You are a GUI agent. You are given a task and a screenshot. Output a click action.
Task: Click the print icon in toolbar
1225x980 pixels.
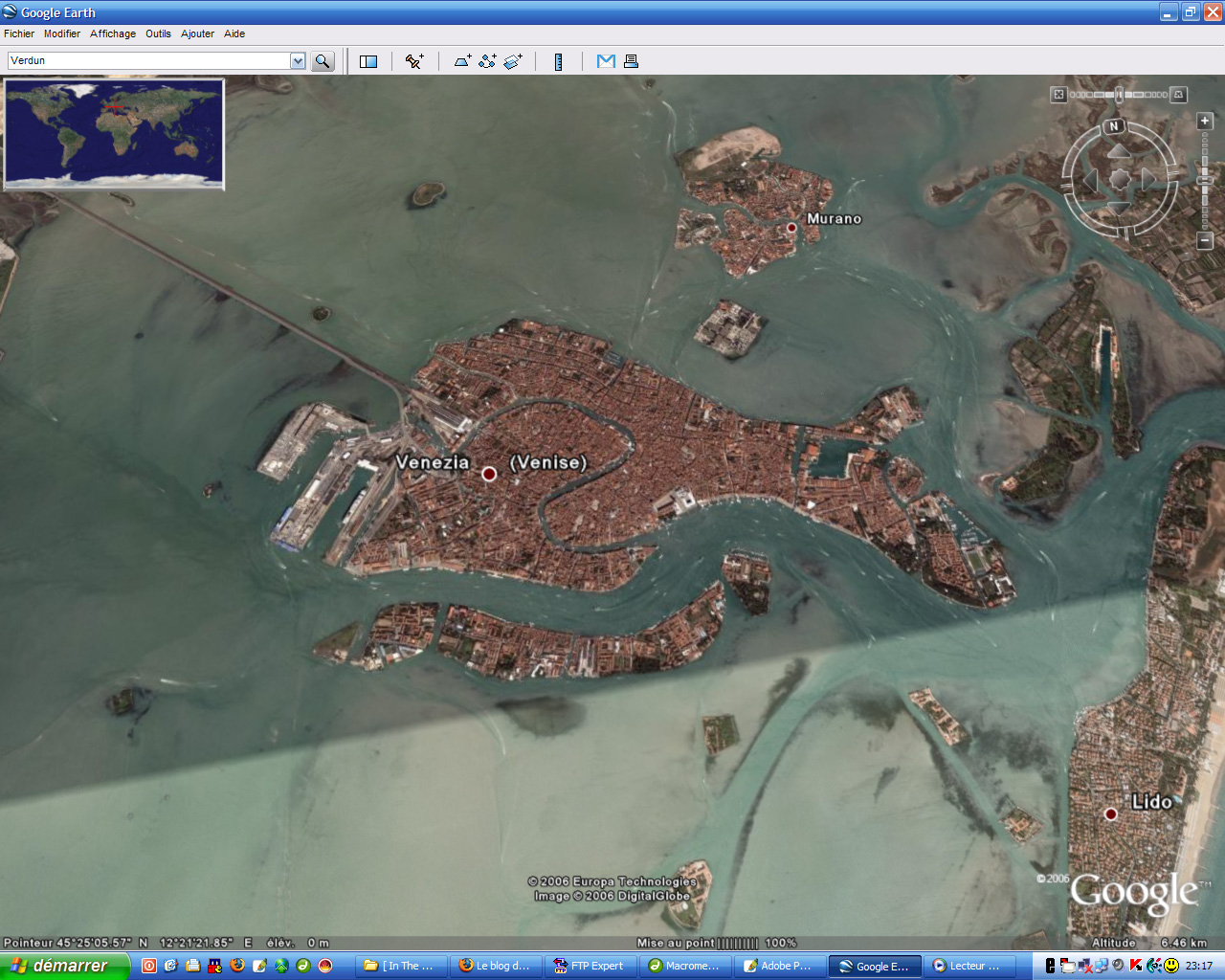click(631, 61)
